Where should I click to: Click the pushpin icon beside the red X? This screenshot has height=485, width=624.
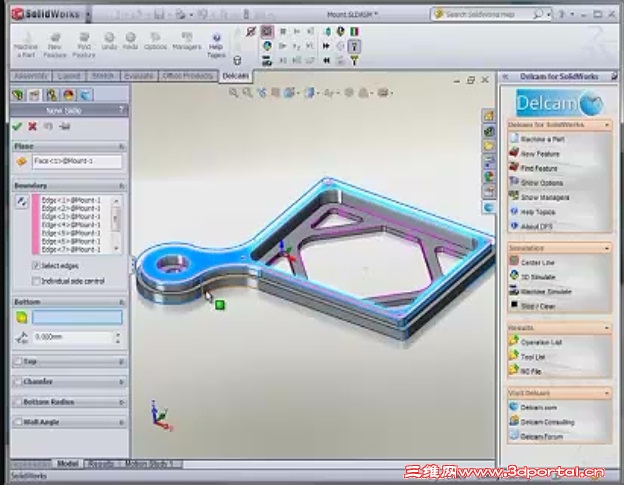[64, 127]
